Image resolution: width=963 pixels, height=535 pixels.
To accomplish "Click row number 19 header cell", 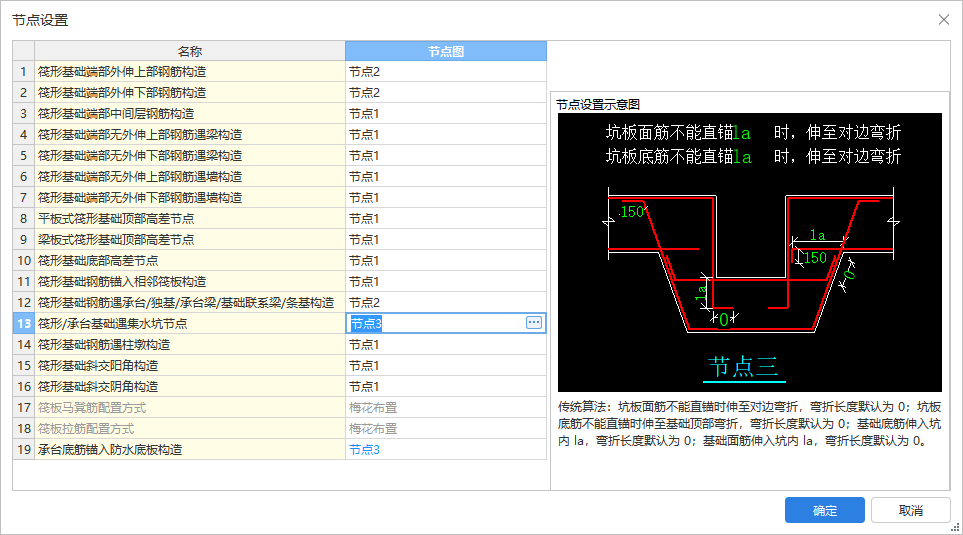I will [x=23, y=450].
